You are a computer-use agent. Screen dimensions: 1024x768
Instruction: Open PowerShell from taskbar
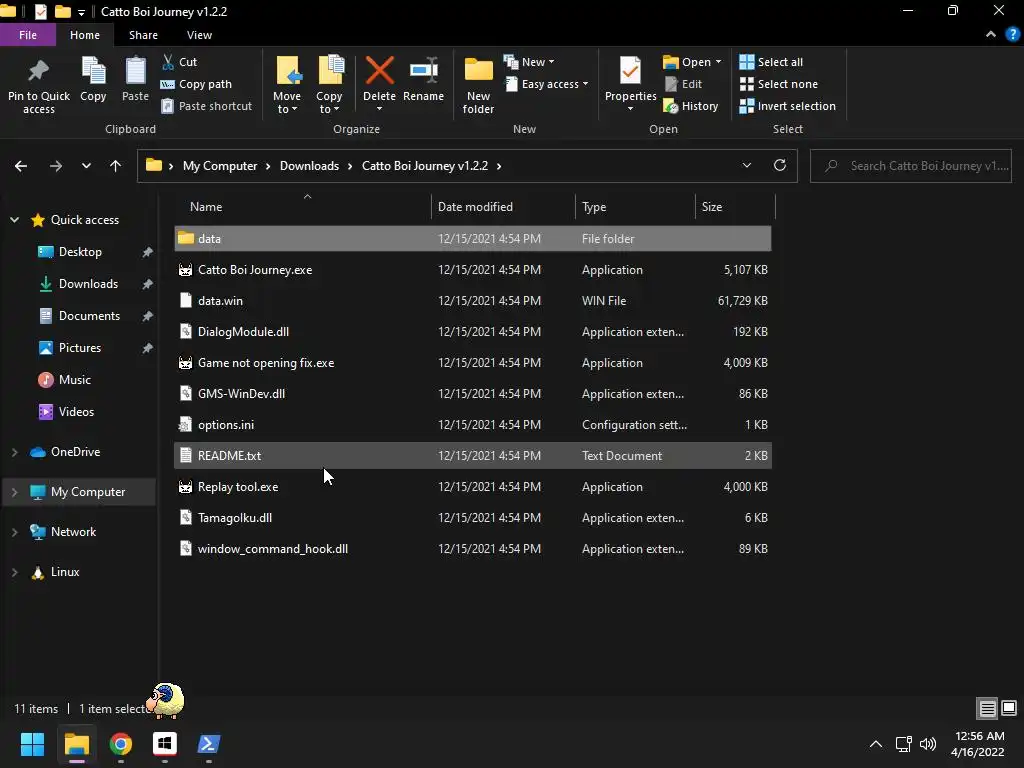pyautogui.click(x=209, y=744)
